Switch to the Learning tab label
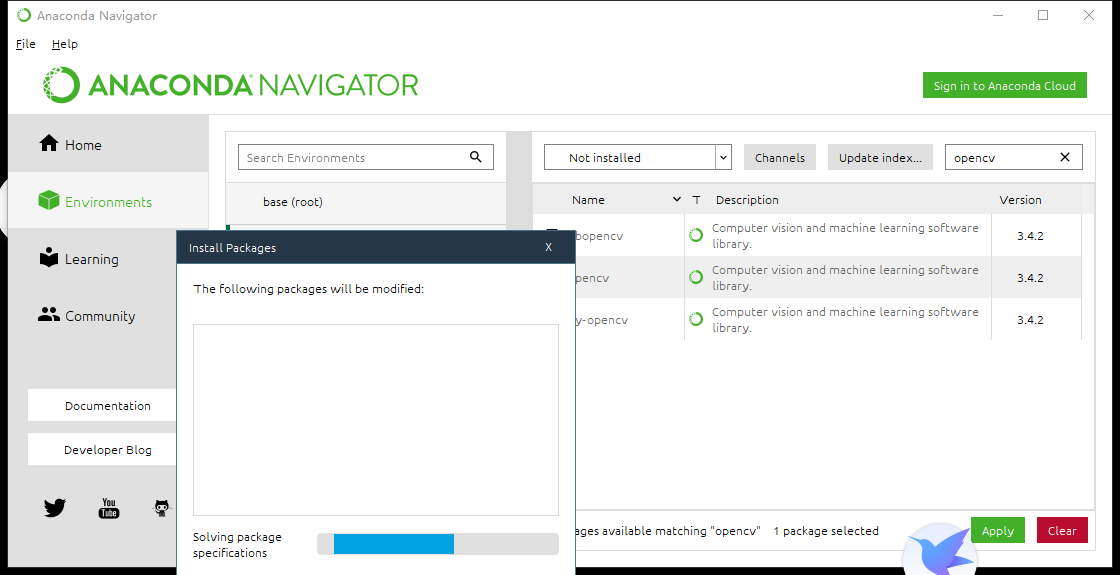This screenshot has width=1120, height=575. click(x=91, y=259)
